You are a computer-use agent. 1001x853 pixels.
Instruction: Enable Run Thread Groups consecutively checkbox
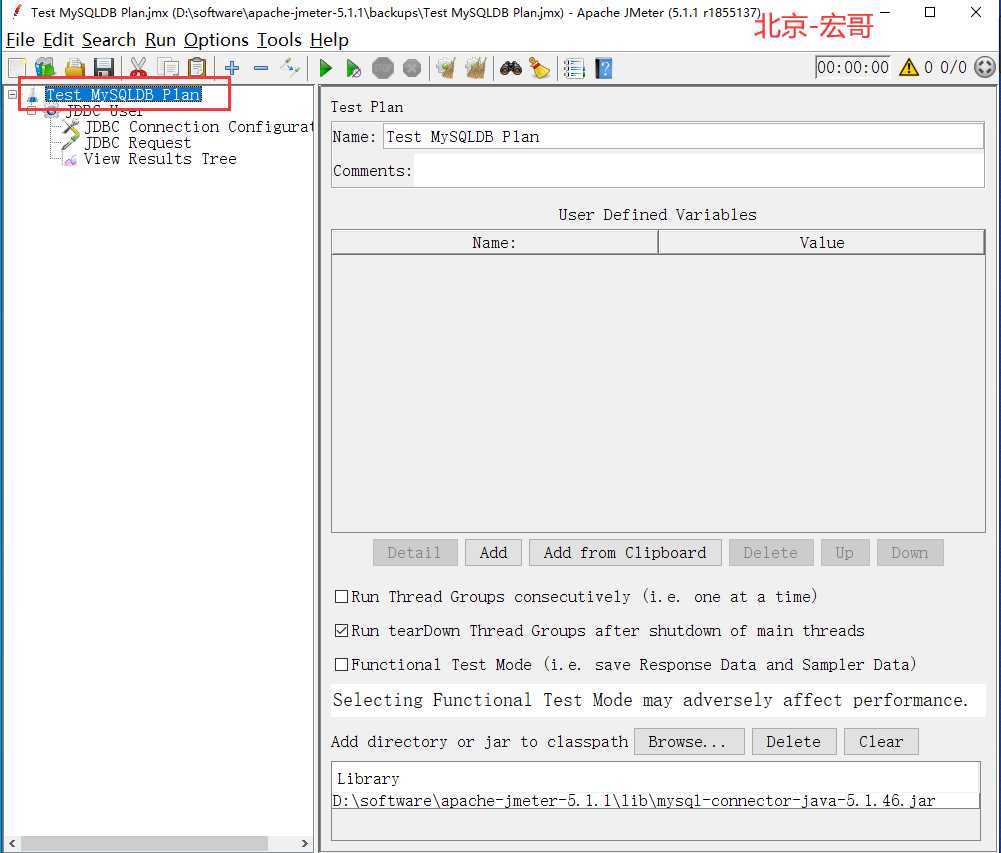click(342, 596)
